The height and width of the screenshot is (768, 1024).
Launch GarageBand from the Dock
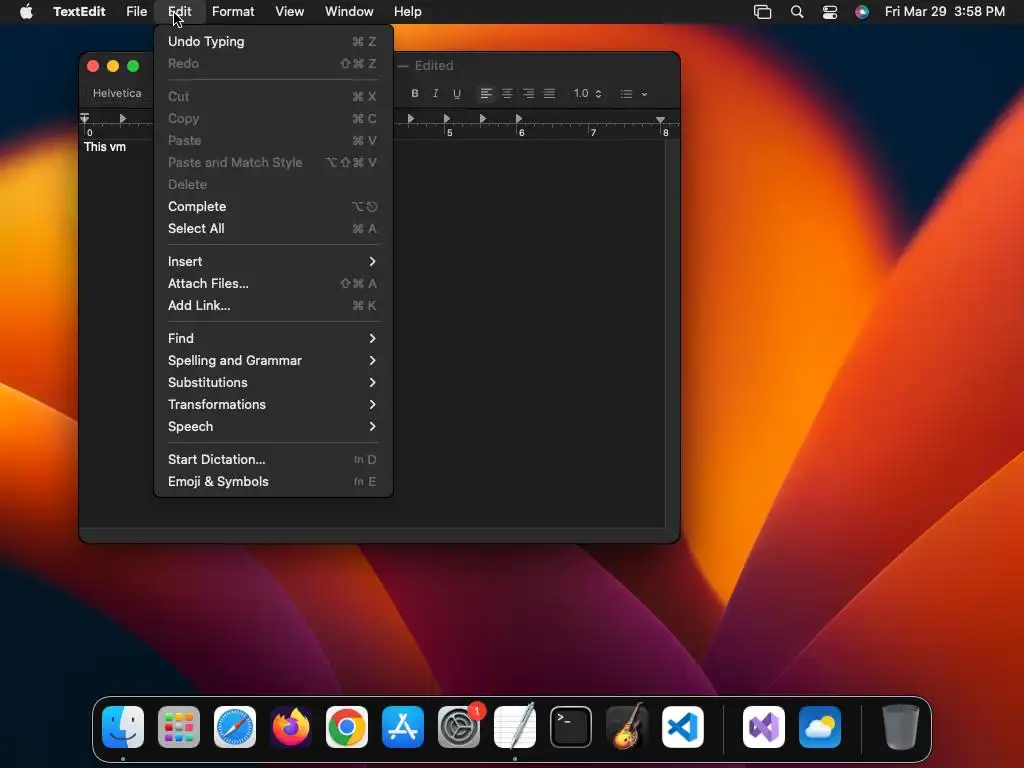(627, 727)
